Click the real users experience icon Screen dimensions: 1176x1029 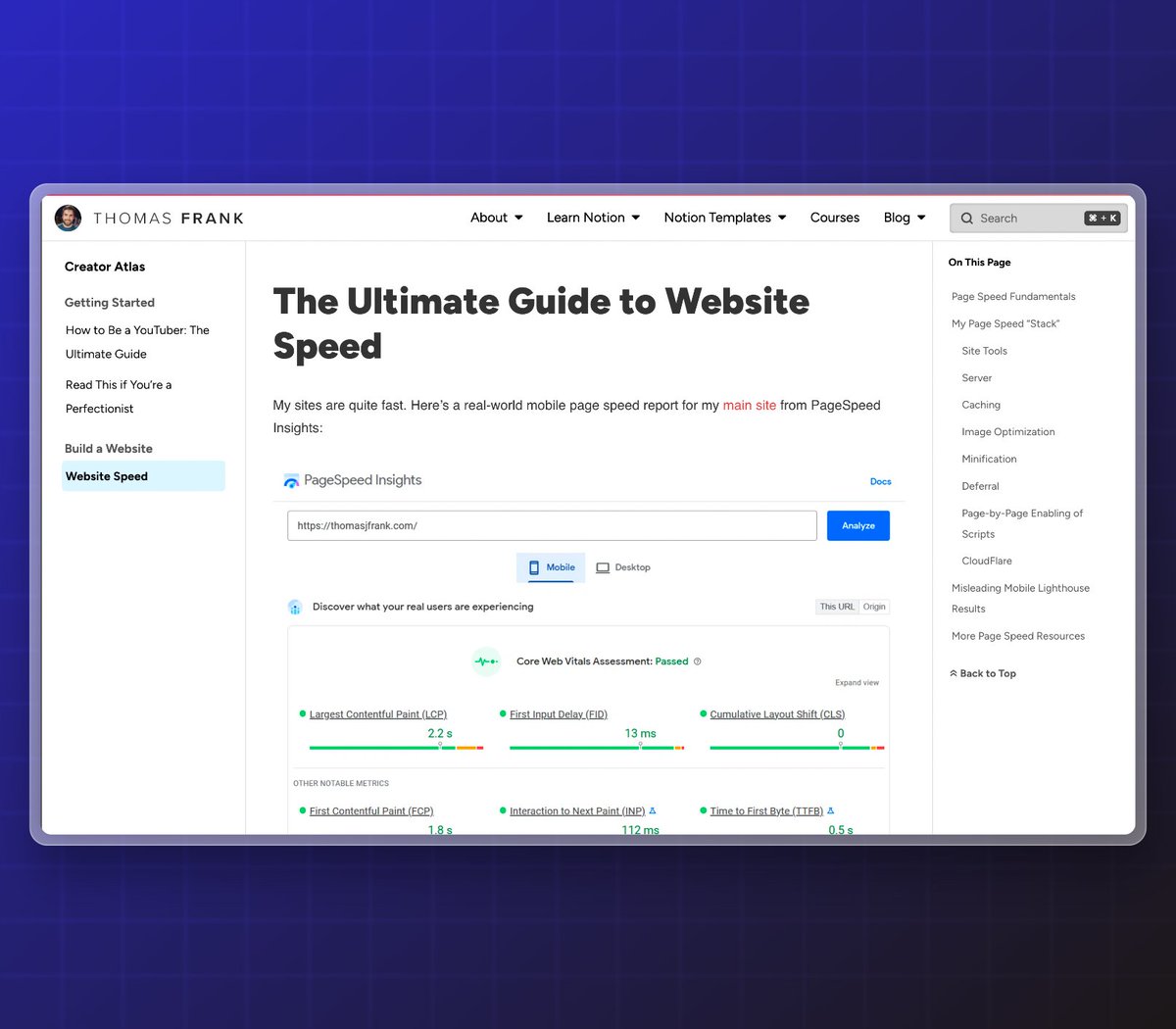[x=295, y=608]
